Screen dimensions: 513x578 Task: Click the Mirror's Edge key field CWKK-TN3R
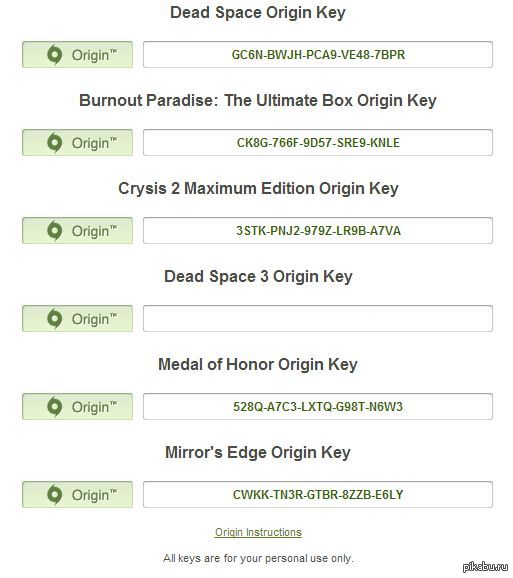(x=318, y=495)
